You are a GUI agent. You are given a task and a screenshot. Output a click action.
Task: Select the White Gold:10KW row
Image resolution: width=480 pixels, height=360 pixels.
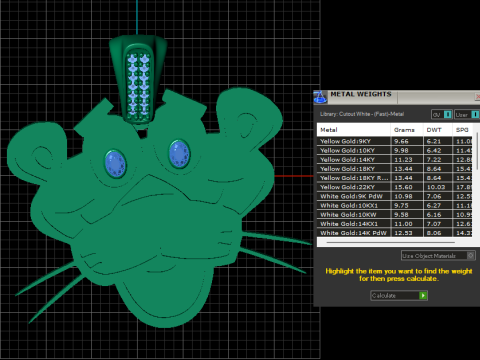point(395,215)
